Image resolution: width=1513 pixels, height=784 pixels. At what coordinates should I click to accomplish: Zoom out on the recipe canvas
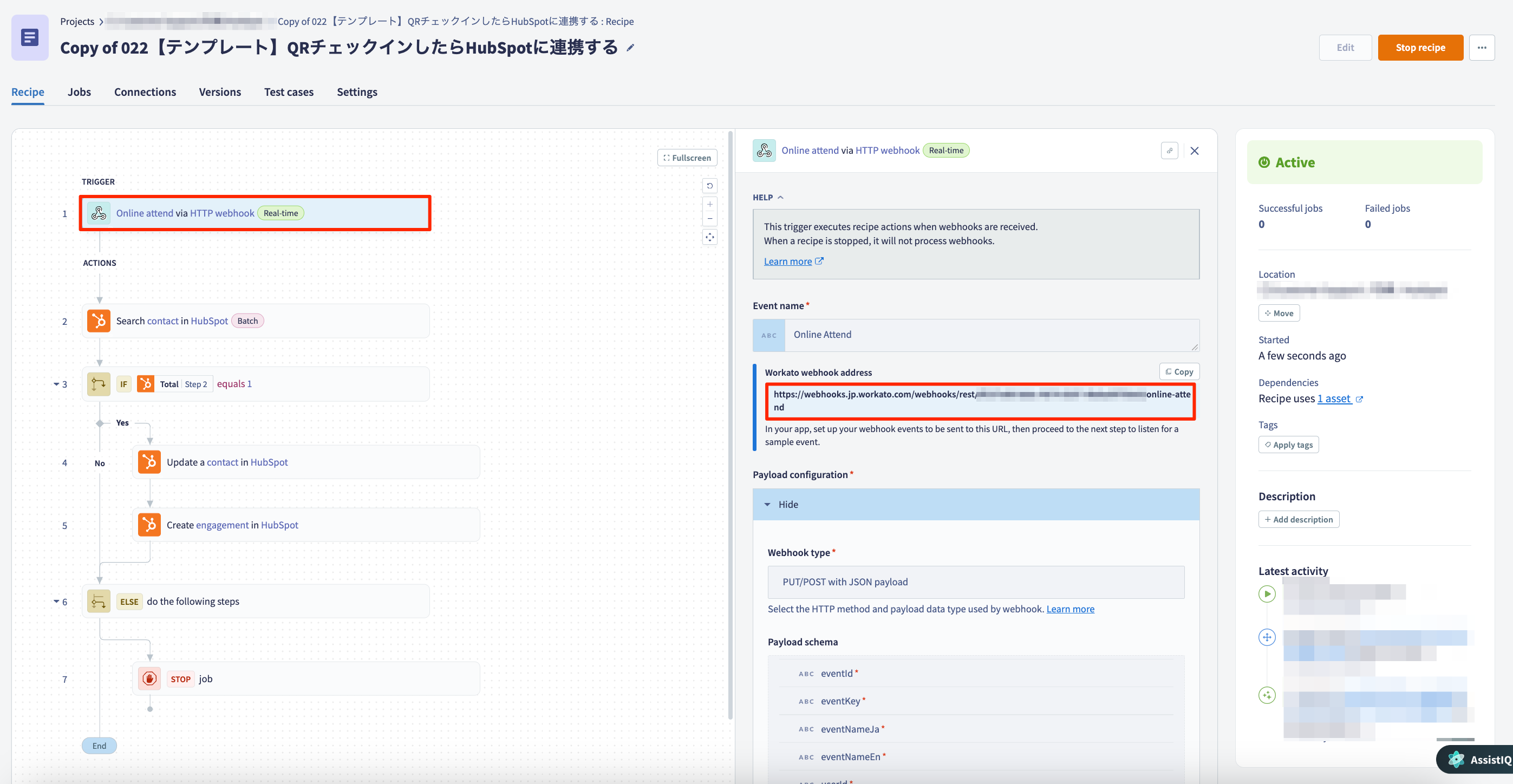(709, 218)
